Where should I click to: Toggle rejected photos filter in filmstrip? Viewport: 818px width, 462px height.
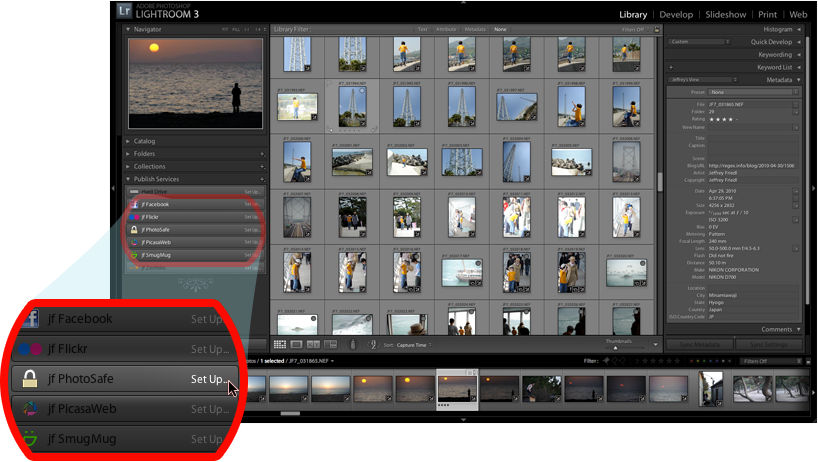click(x=622, y=361)
